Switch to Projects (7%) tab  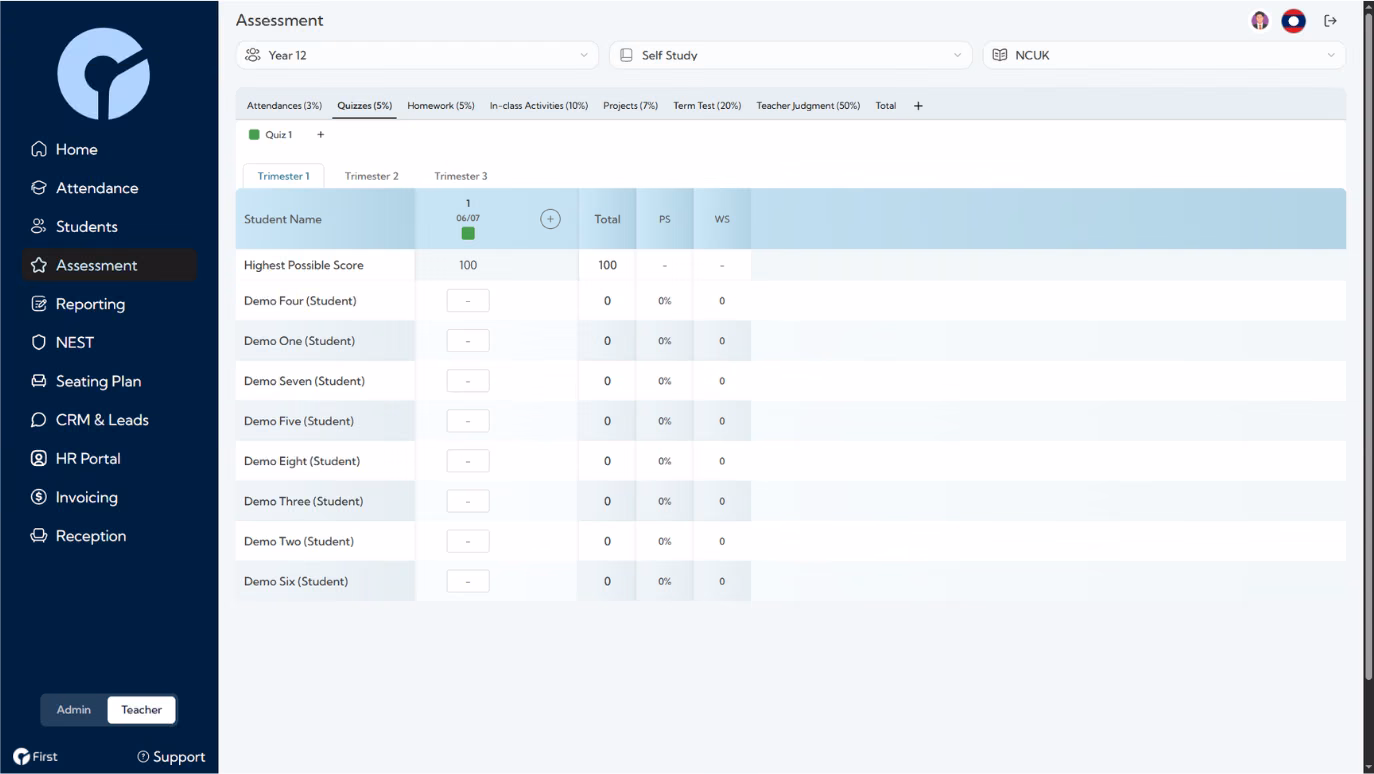click(630, 106)
